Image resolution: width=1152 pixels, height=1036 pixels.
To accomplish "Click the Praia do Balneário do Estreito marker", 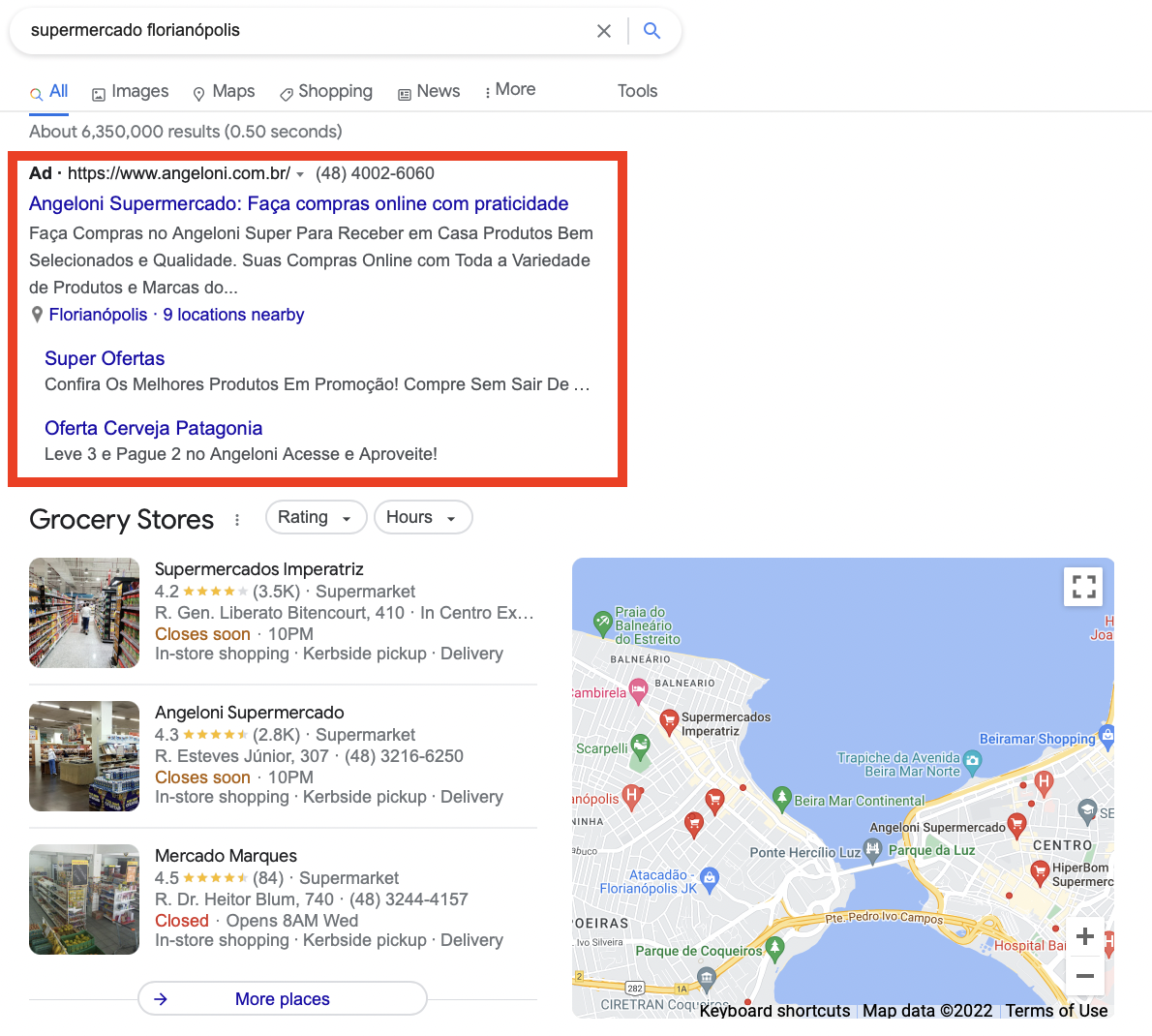I will [602, 623].
